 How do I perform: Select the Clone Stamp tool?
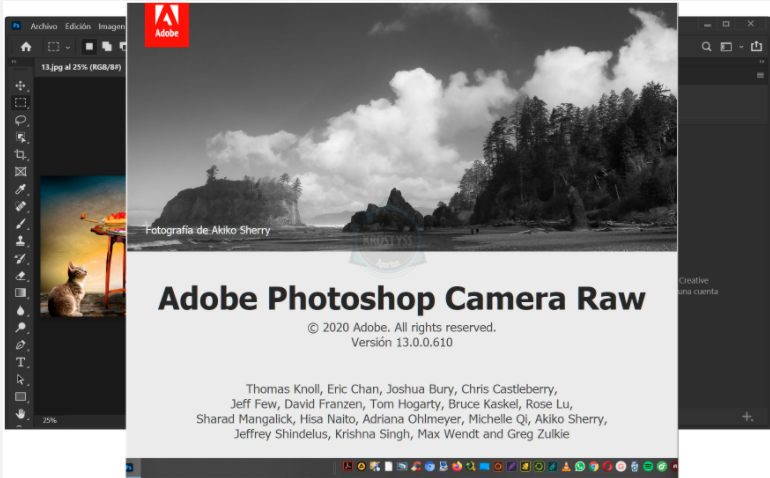20,241
